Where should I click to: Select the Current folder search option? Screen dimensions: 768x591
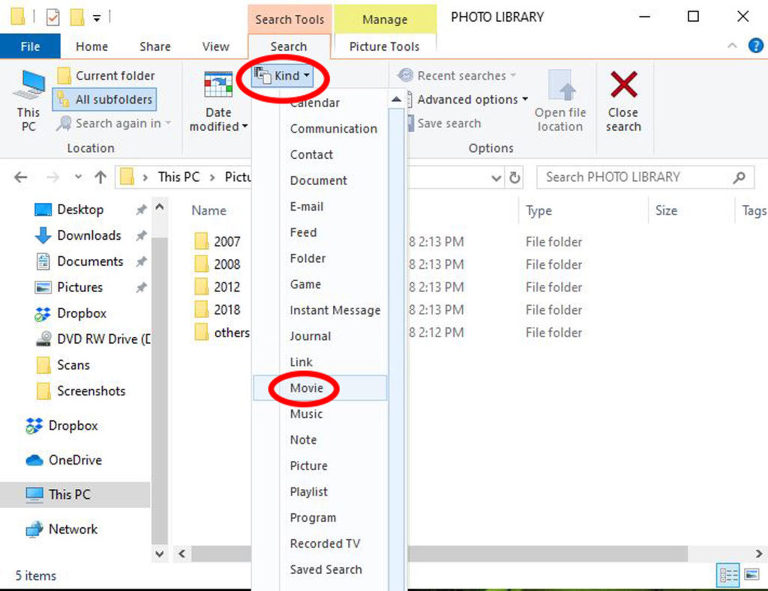tap(106, 76)
